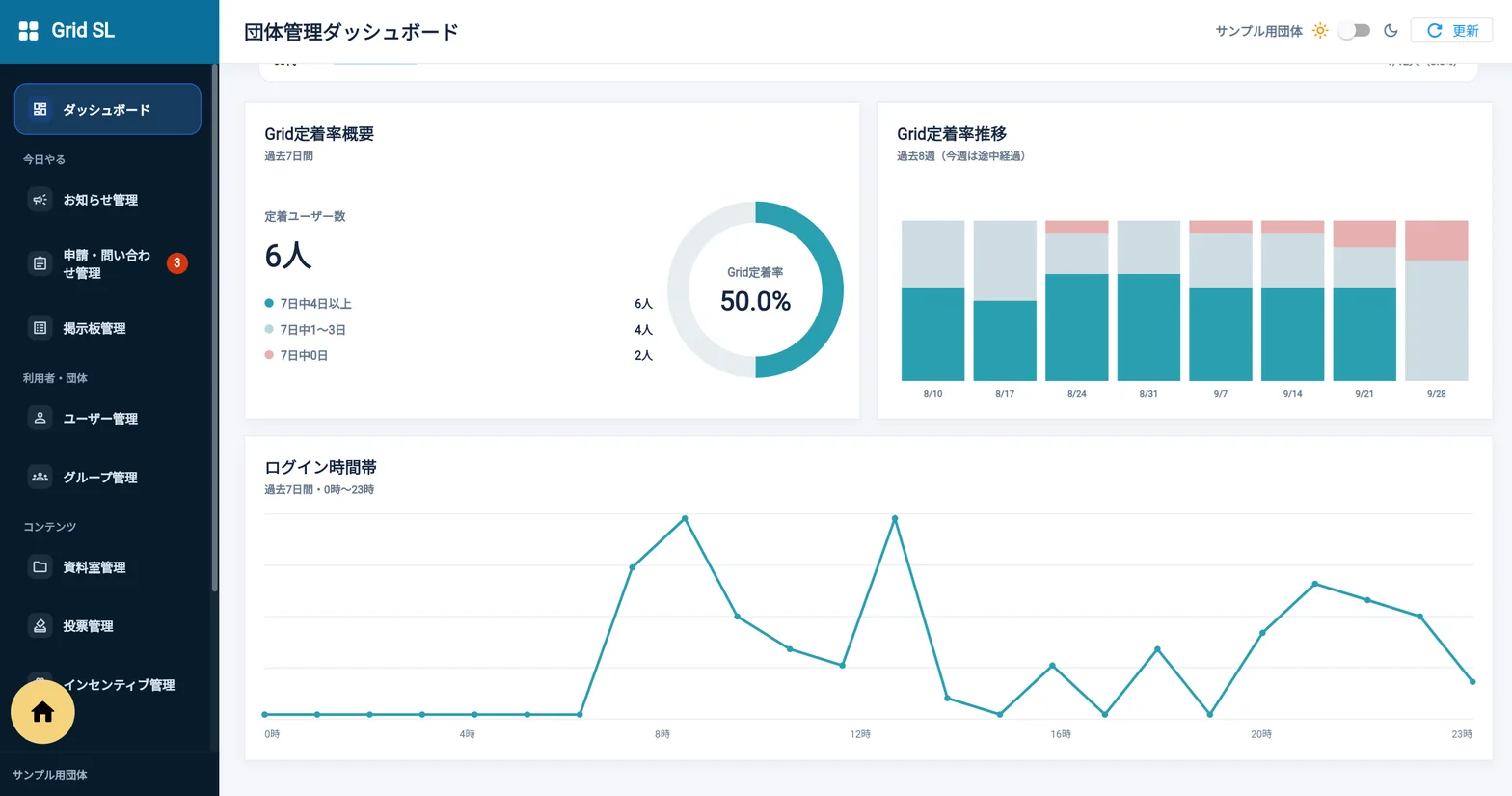
Task: Click the 更新 button
Action: click(1451, 31)
